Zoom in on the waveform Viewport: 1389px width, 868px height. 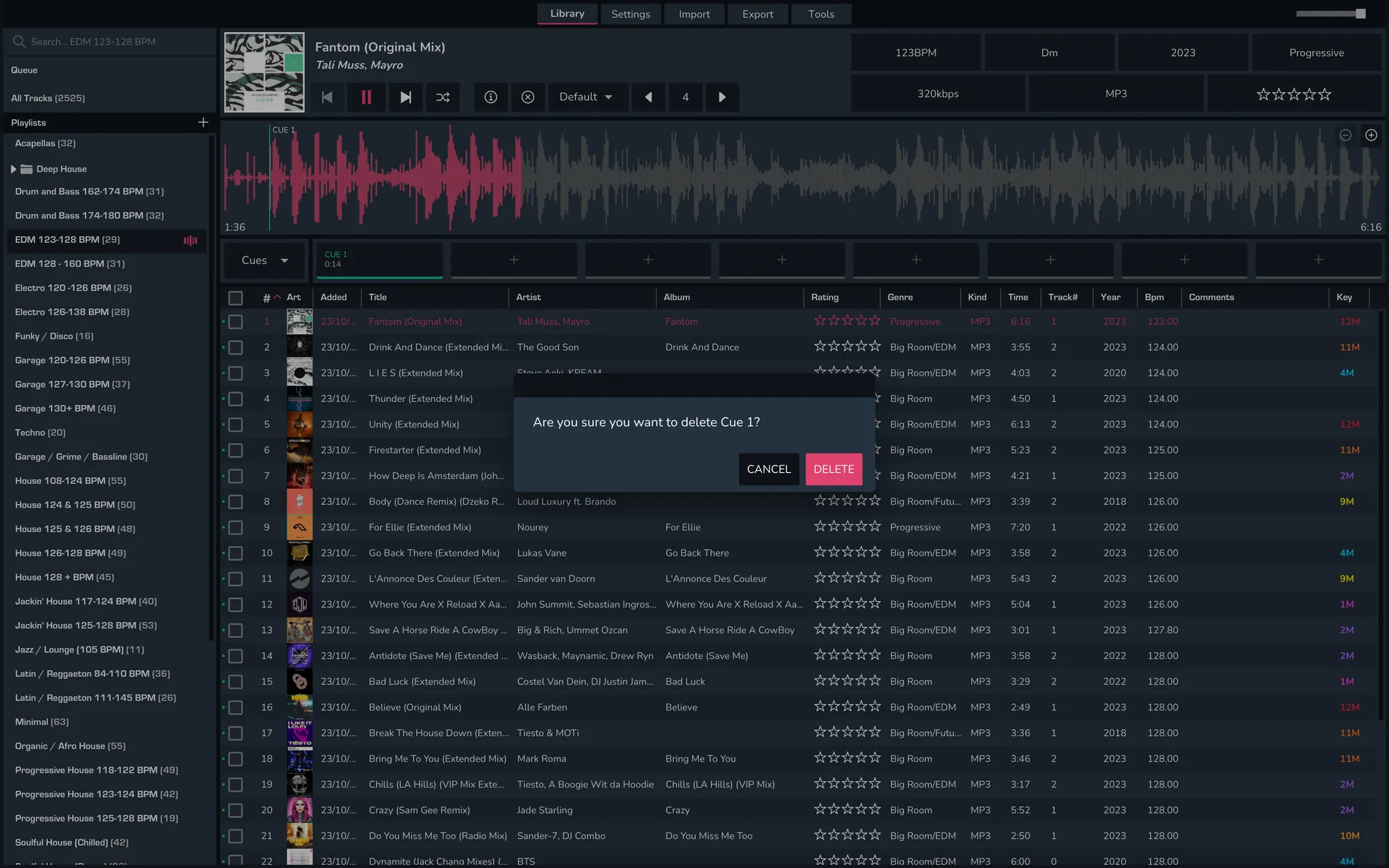click(1371, 135)
